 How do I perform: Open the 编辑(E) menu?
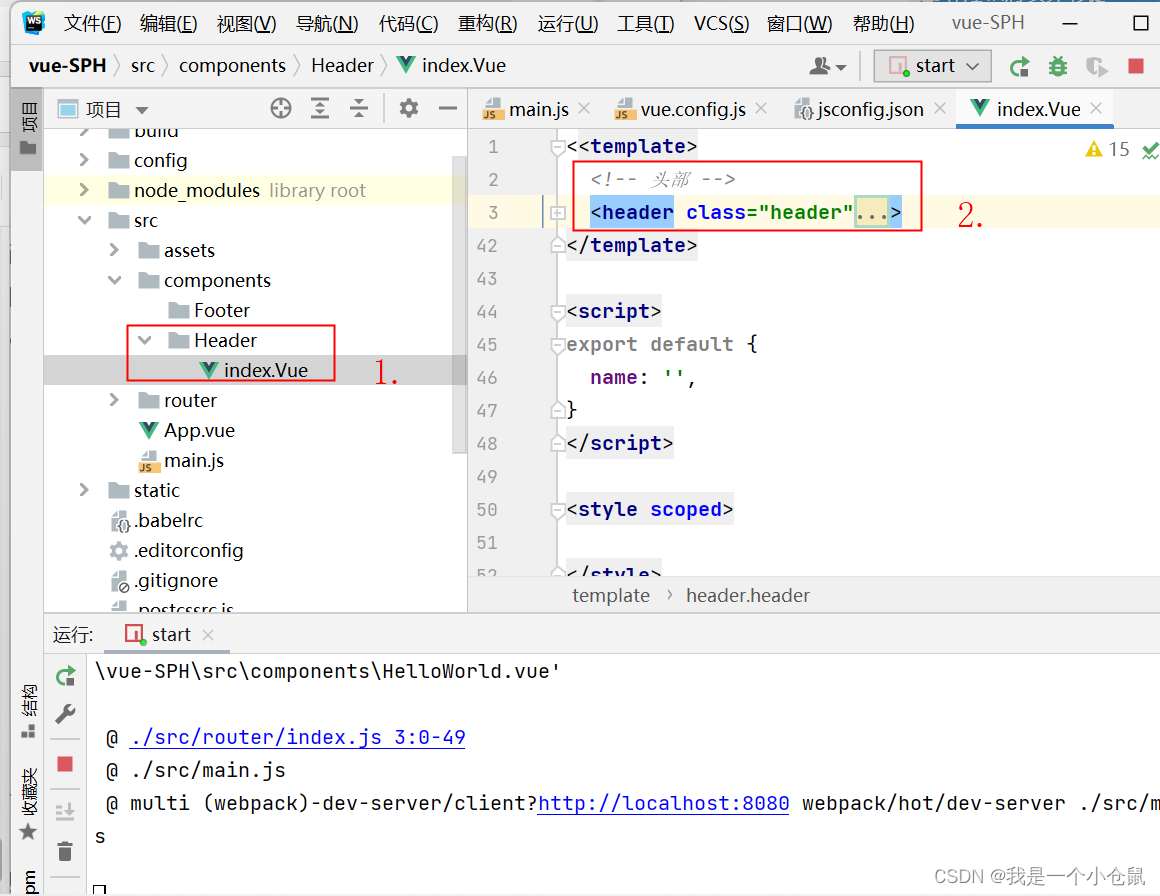click(169, 24)
